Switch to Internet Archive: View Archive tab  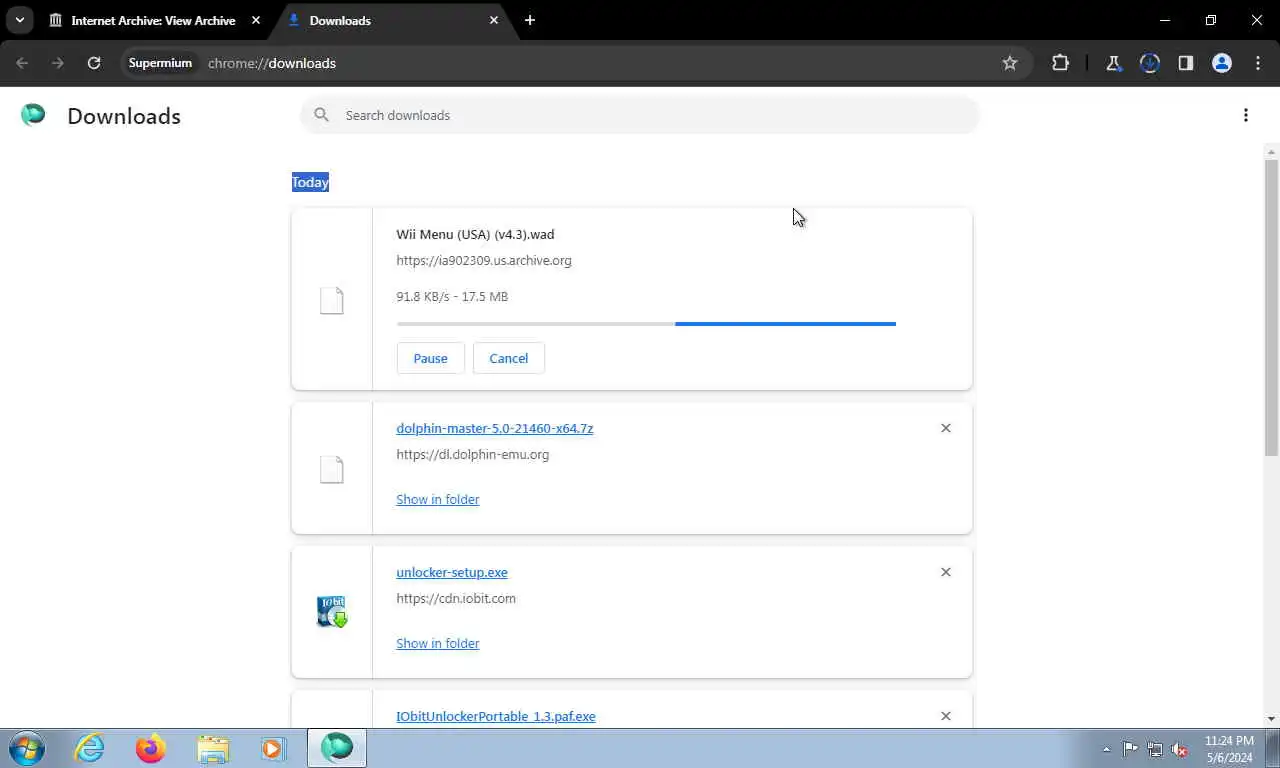[155, 20]
